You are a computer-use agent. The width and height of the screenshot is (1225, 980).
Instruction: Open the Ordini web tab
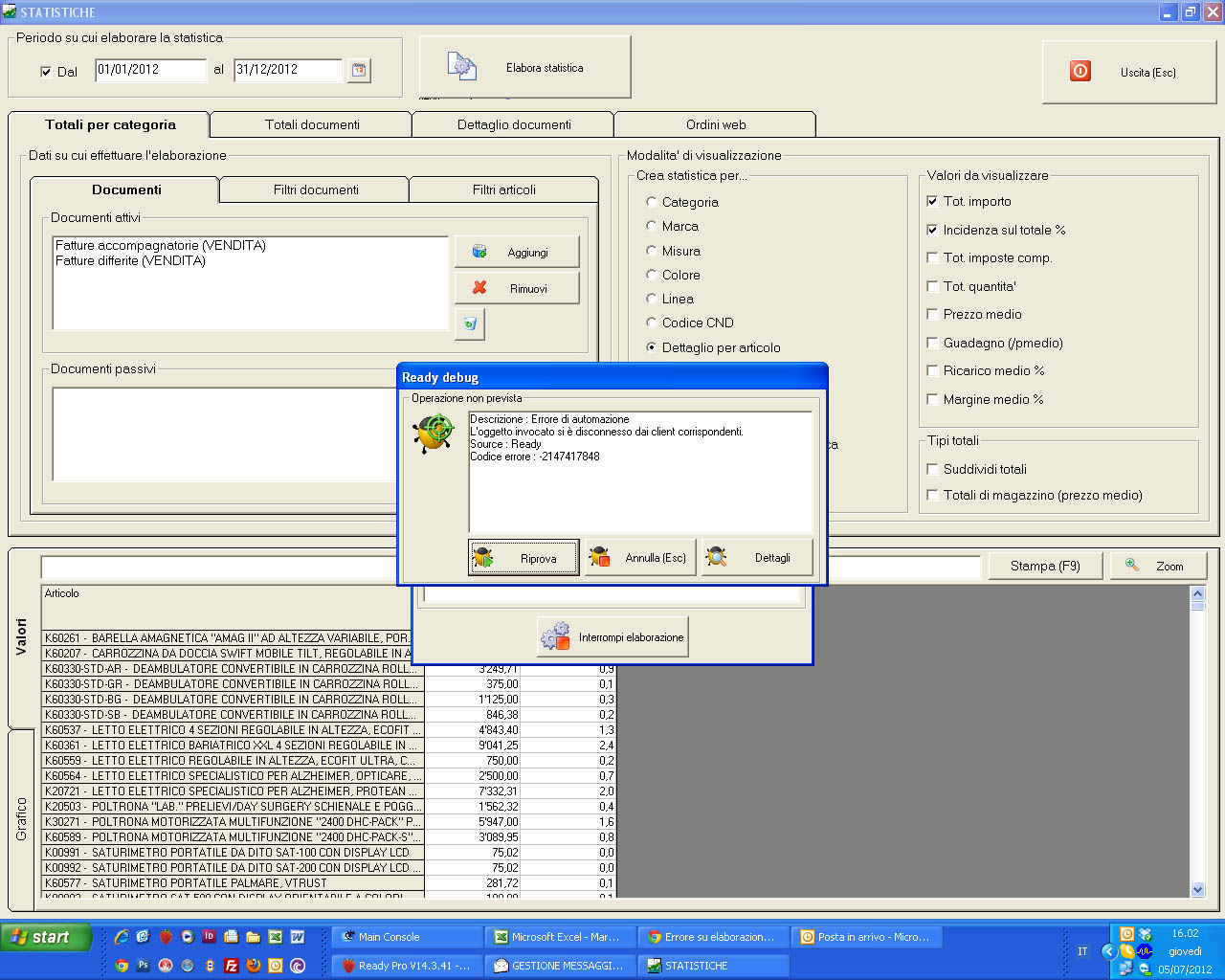716,124
